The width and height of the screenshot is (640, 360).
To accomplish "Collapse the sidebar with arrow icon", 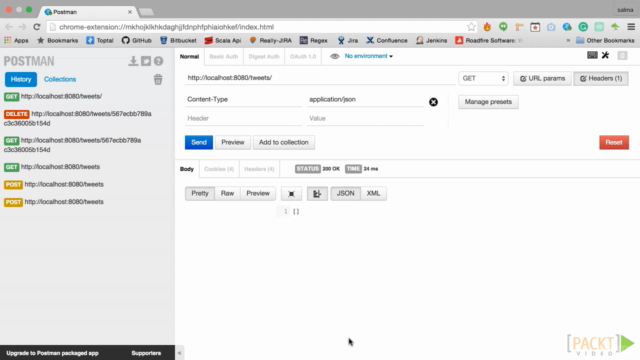I will point(179,353).
